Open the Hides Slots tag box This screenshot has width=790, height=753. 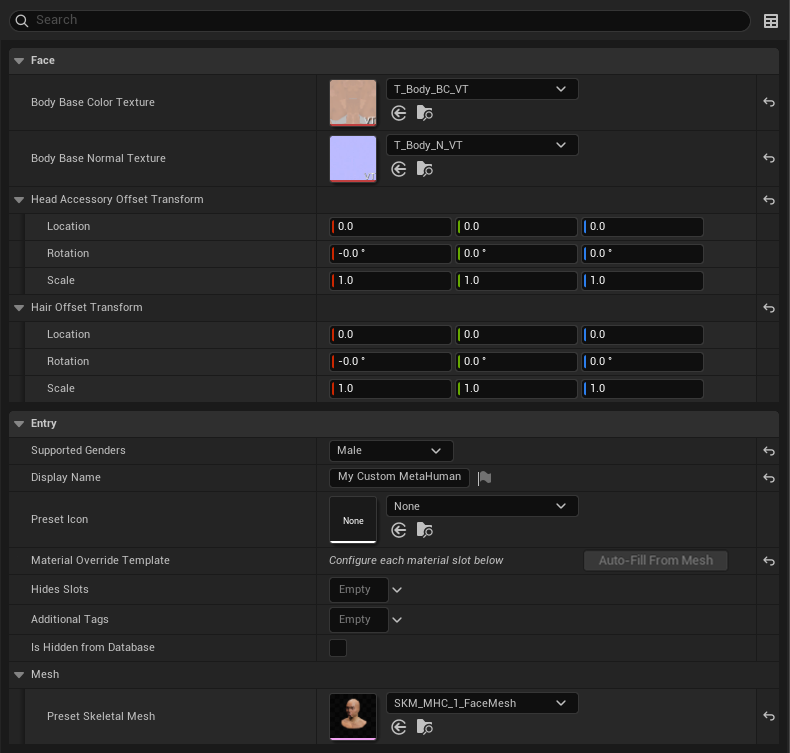click(359, 590)
